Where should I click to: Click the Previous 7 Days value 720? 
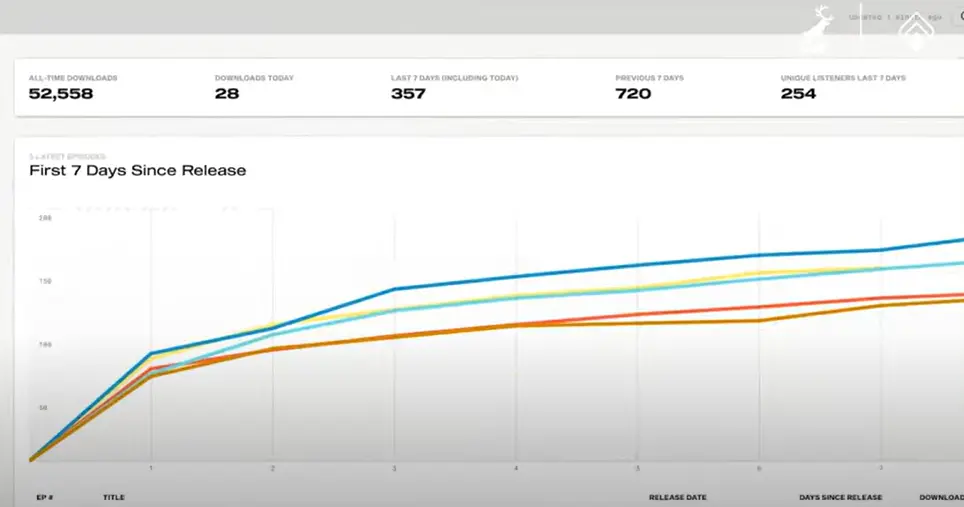(x=633, y=93)
